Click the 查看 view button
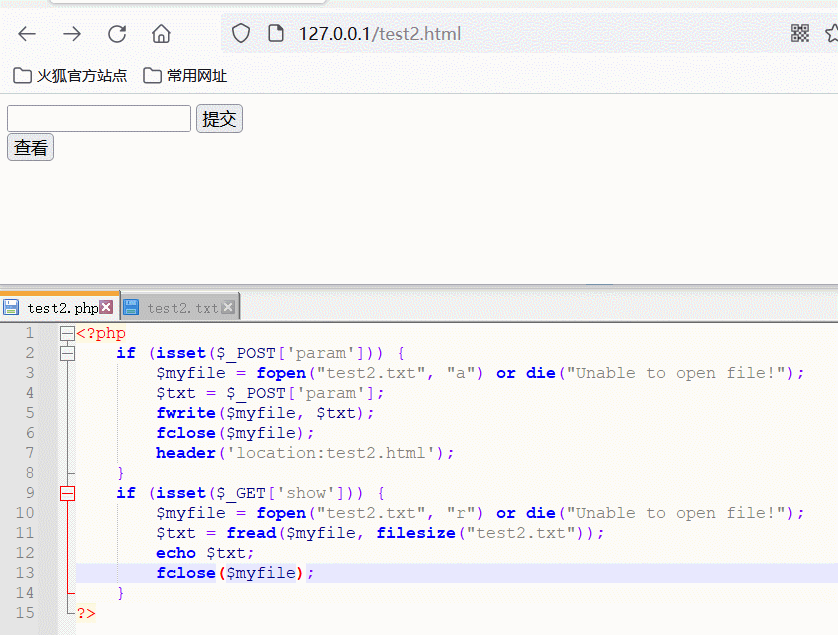 (30, 148)
